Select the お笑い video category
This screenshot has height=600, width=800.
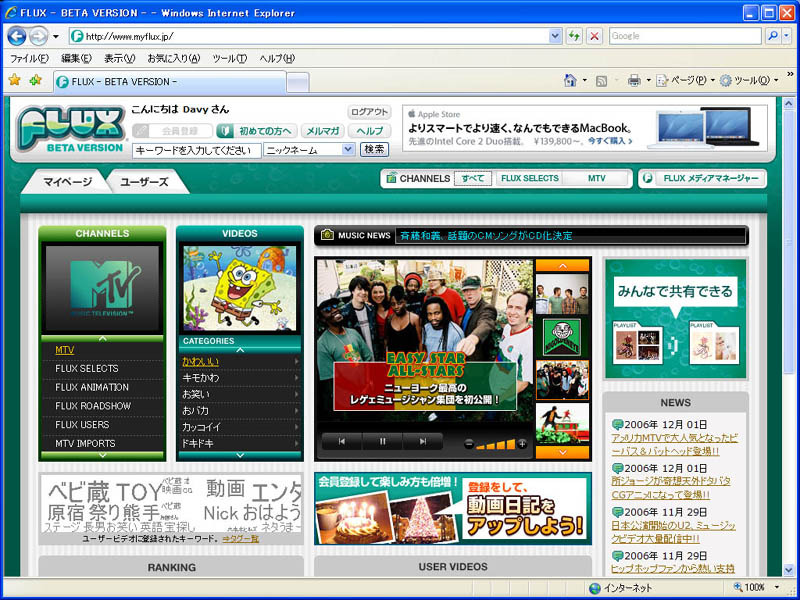pyautogui.click(x=195, y=394)
